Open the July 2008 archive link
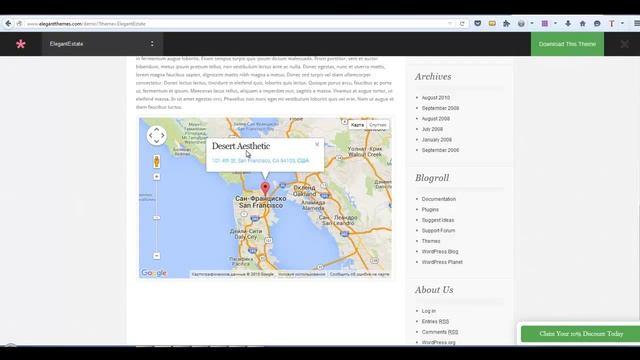This screenshot has width=640, height=360. pos(432,129)
